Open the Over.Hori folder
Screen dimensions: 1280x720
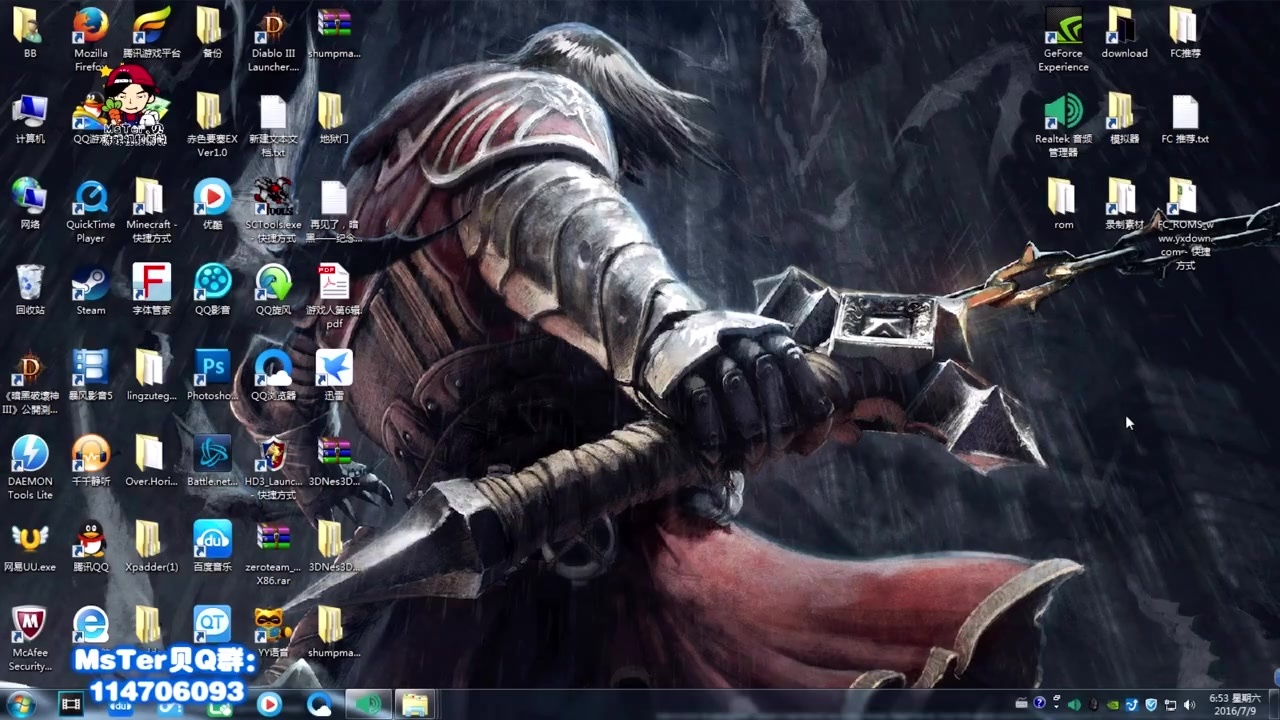pyautogui.click(x=151, y=461)
